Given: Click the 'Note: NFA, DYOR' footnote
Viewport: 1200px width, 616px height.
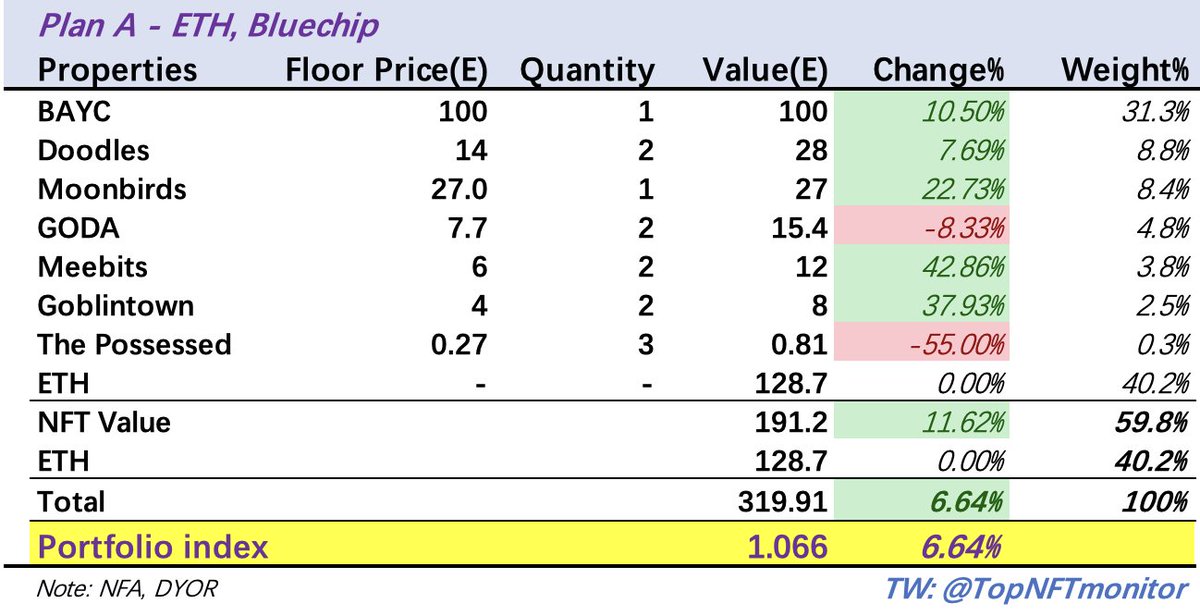Looking at the screenshot, I should click(126, 590).
